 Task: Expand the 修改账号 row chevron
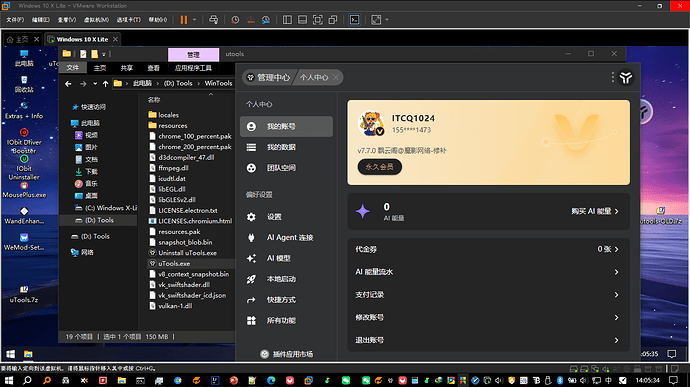(x=617, y=317)
